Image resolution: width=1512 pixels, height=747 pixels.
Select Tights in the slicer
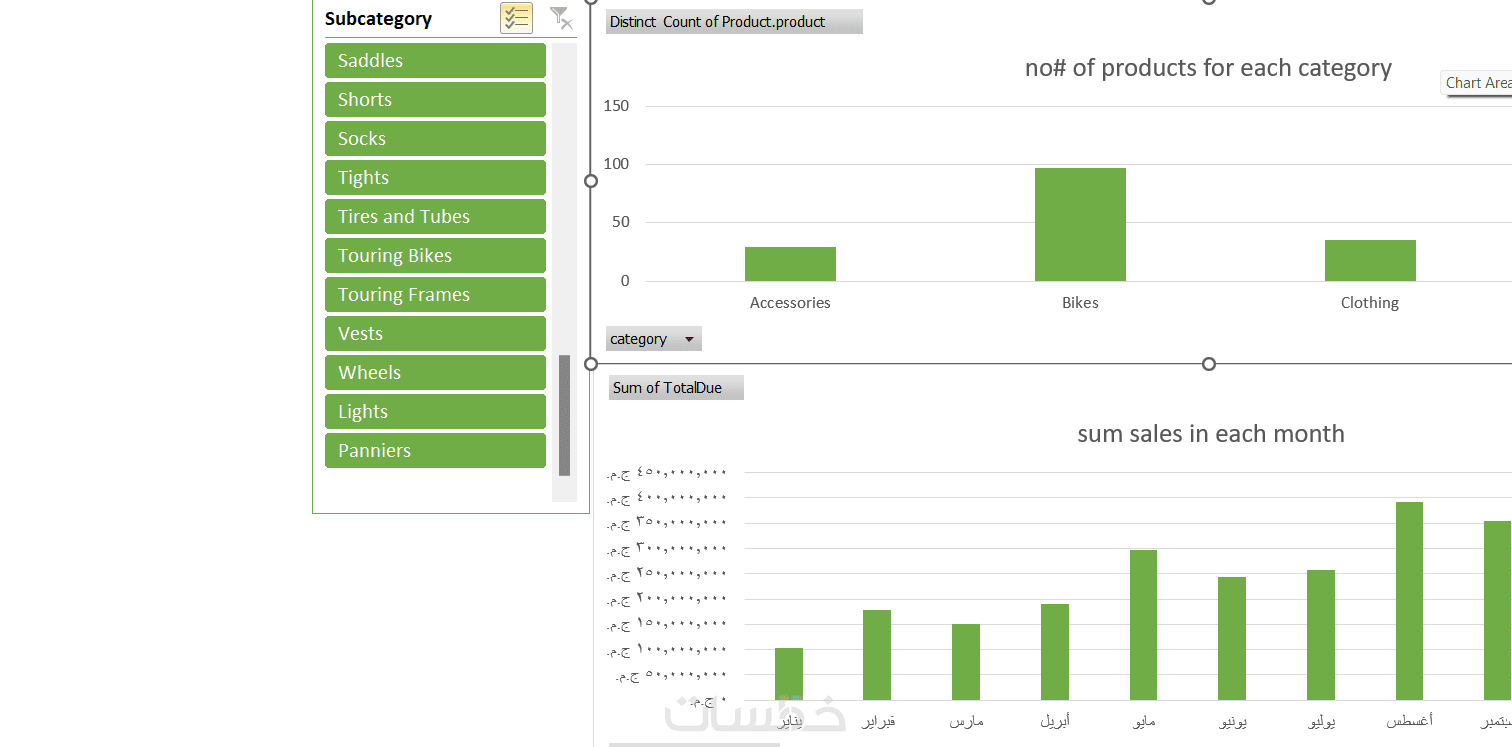coord(435,178)
